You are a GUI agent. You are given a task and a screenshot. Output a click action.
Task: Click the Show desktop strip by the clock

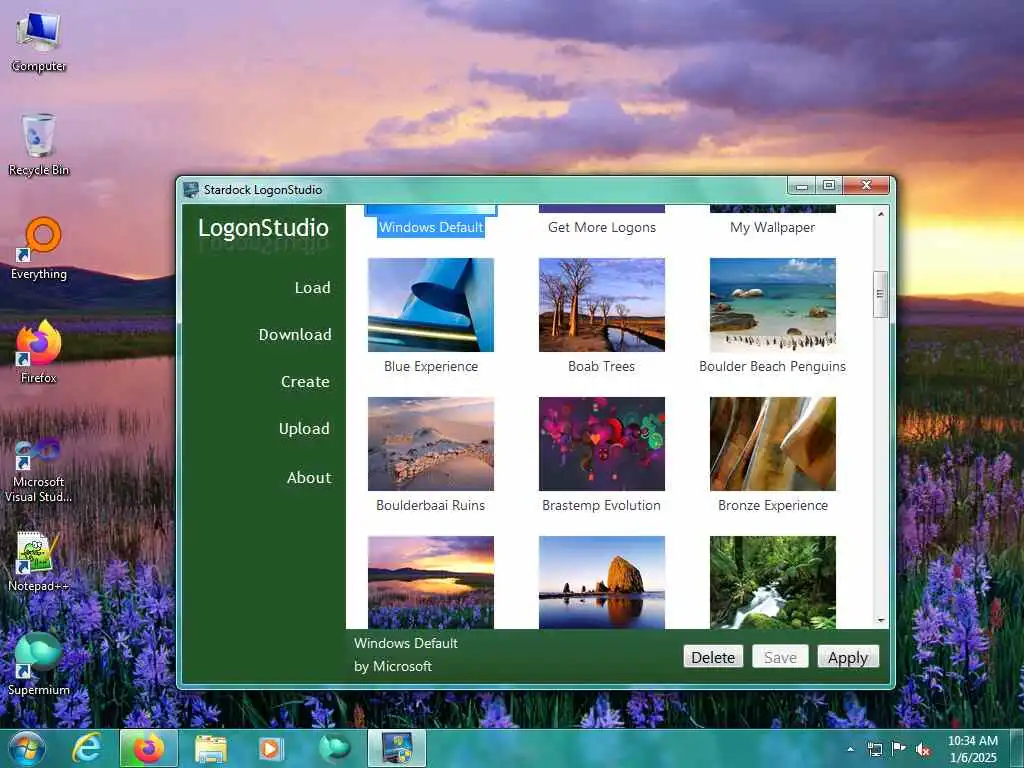tap(1019, 749)
